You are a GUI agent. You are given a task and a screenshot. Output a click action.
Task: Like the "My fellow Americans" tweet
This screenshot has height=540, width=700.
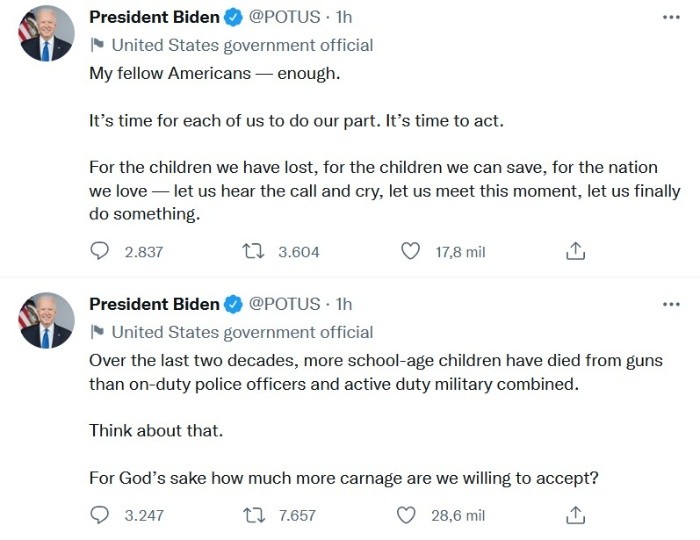pyautogui.click(x=410, y=252)
